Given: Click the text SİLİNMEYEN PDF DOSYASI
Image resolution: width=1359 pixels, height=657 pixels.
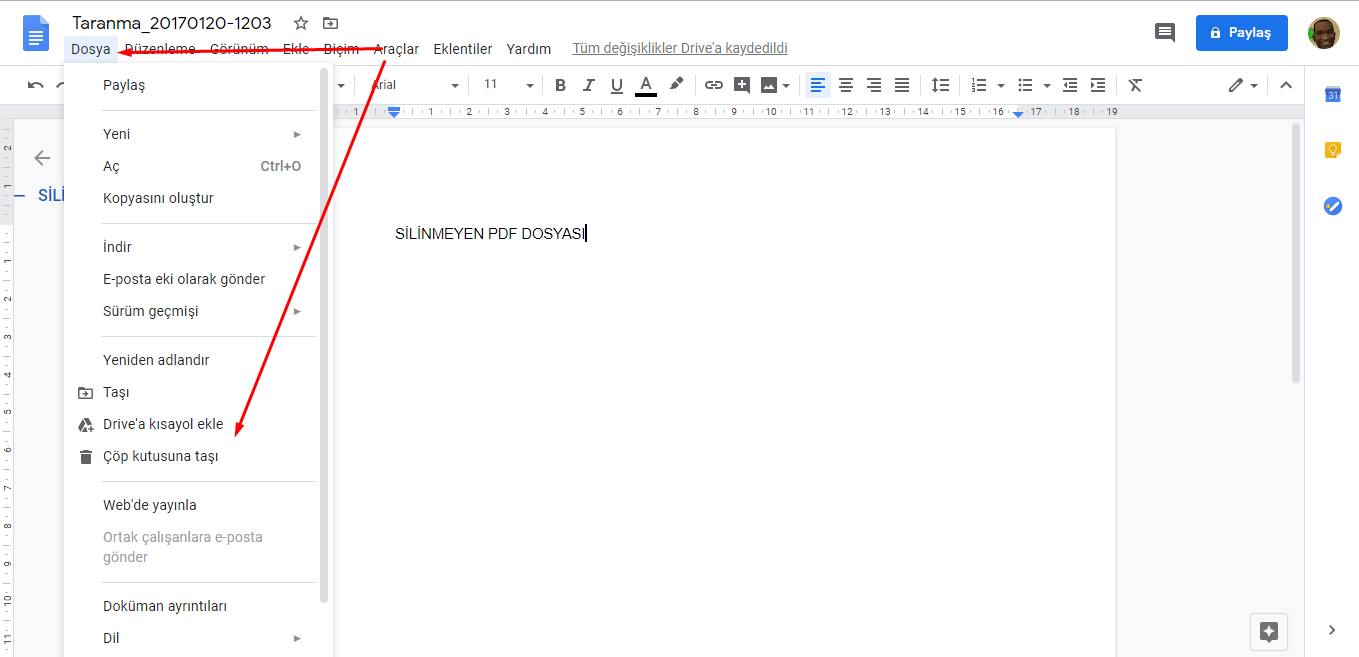Looking at the screenshot, I should point(490,234).
